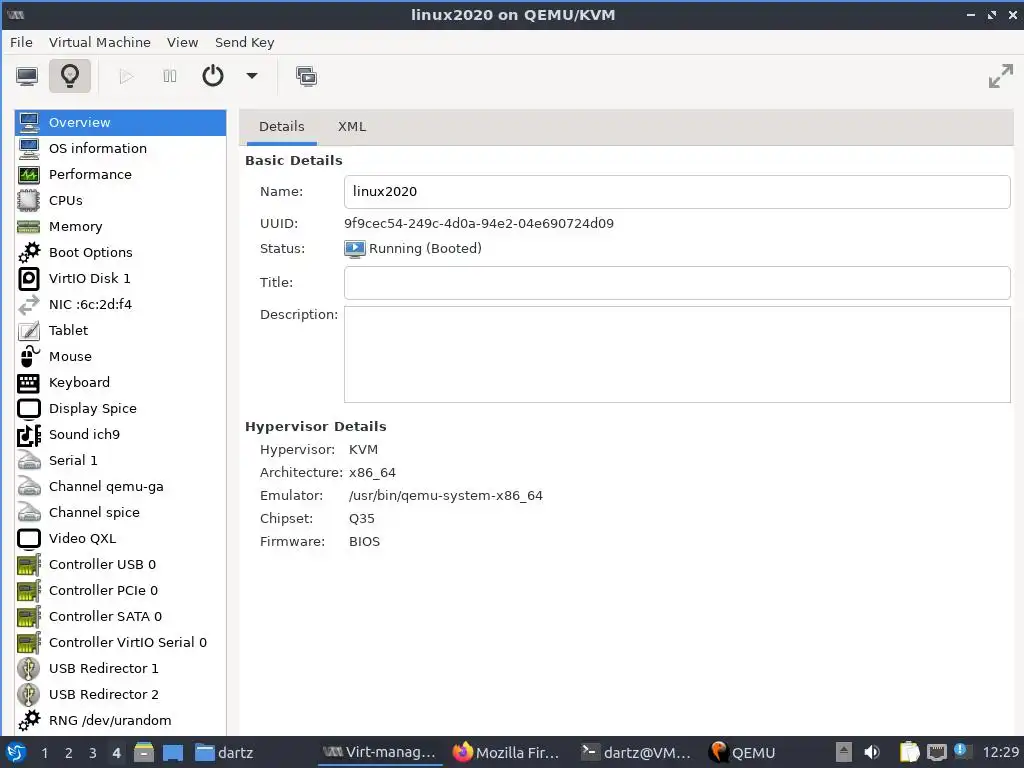Select Overview in hardware list

pos(120,123)
